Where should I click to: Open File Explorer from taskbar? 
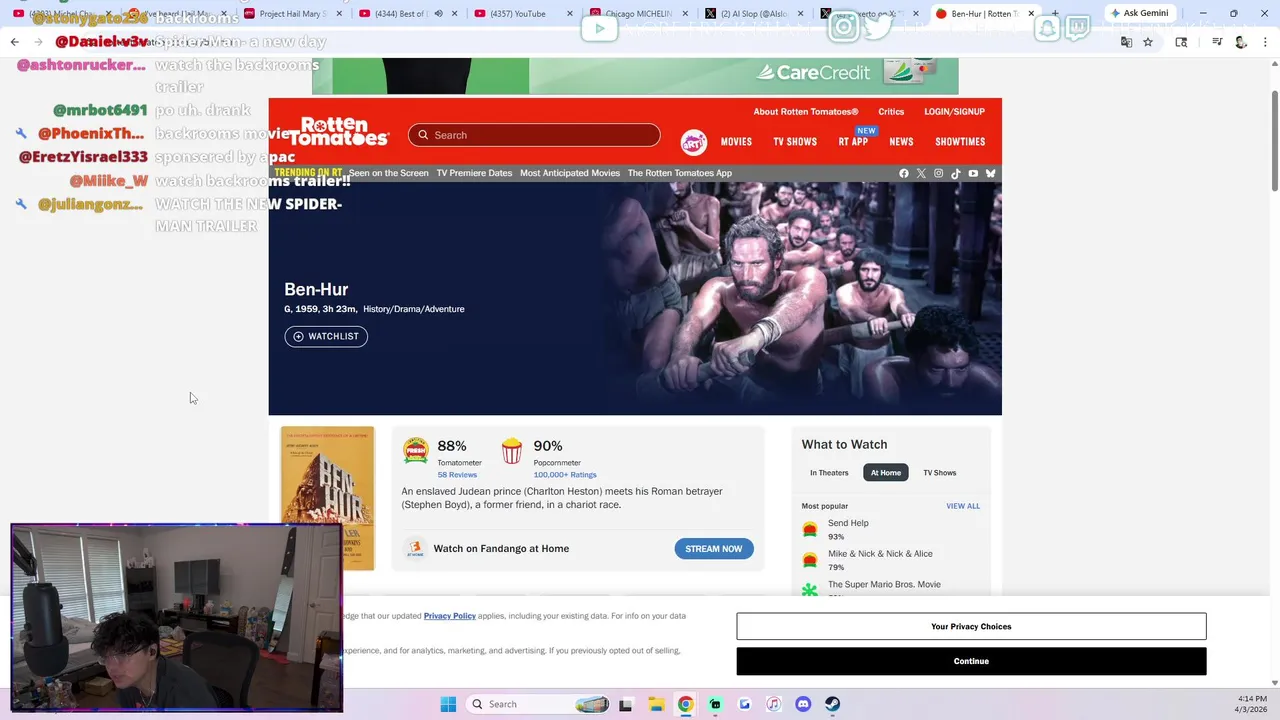[x=655, y=704]
